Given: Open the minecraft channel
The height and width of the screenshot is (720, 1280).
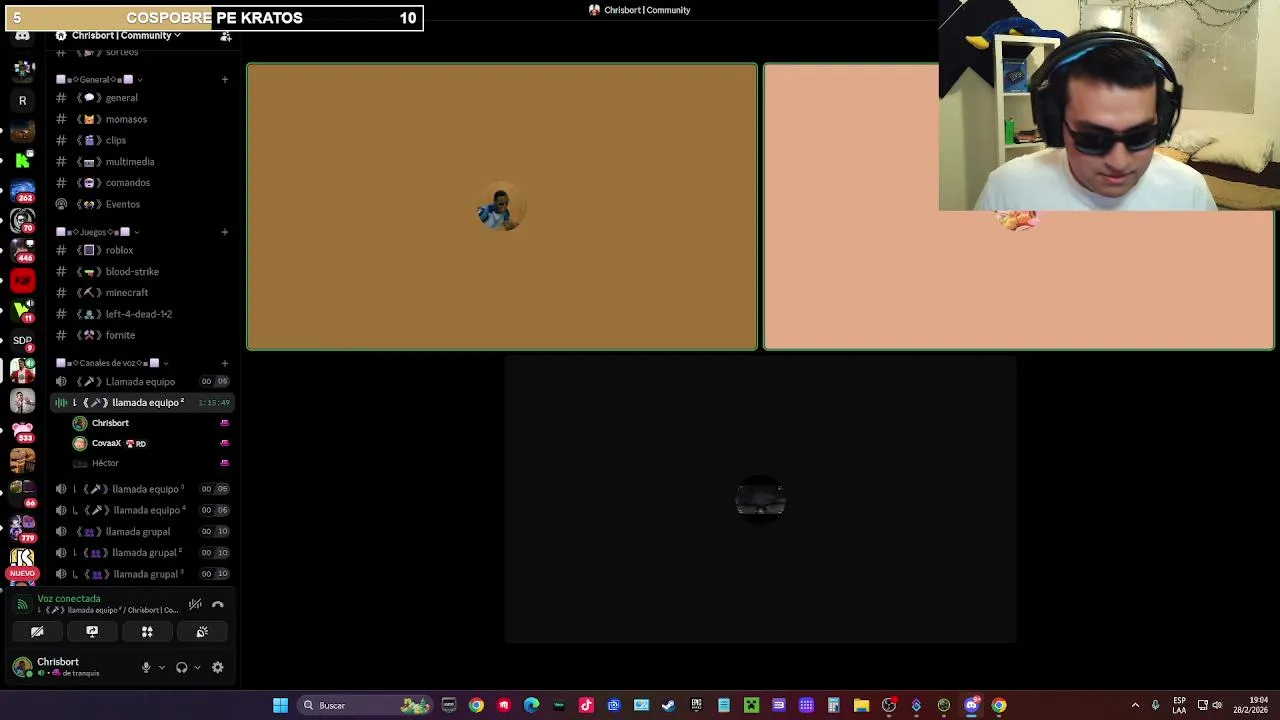Looking at the screenshot, I should pos(142,293).
